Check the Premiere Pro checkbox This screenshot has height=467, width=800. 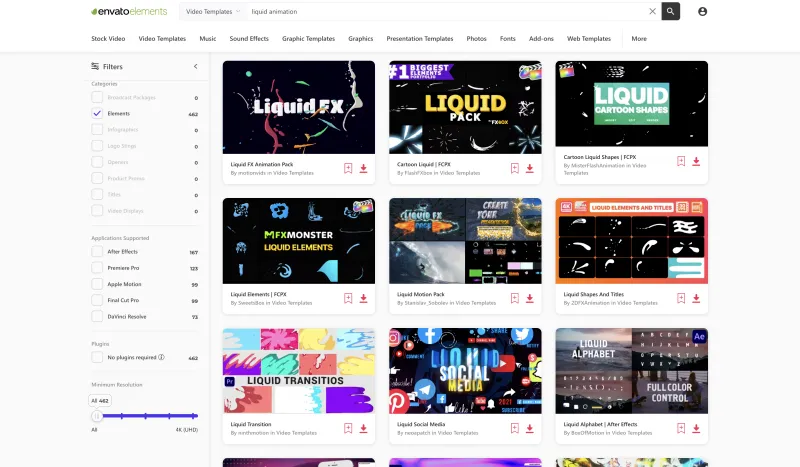(x=97, y=268)
